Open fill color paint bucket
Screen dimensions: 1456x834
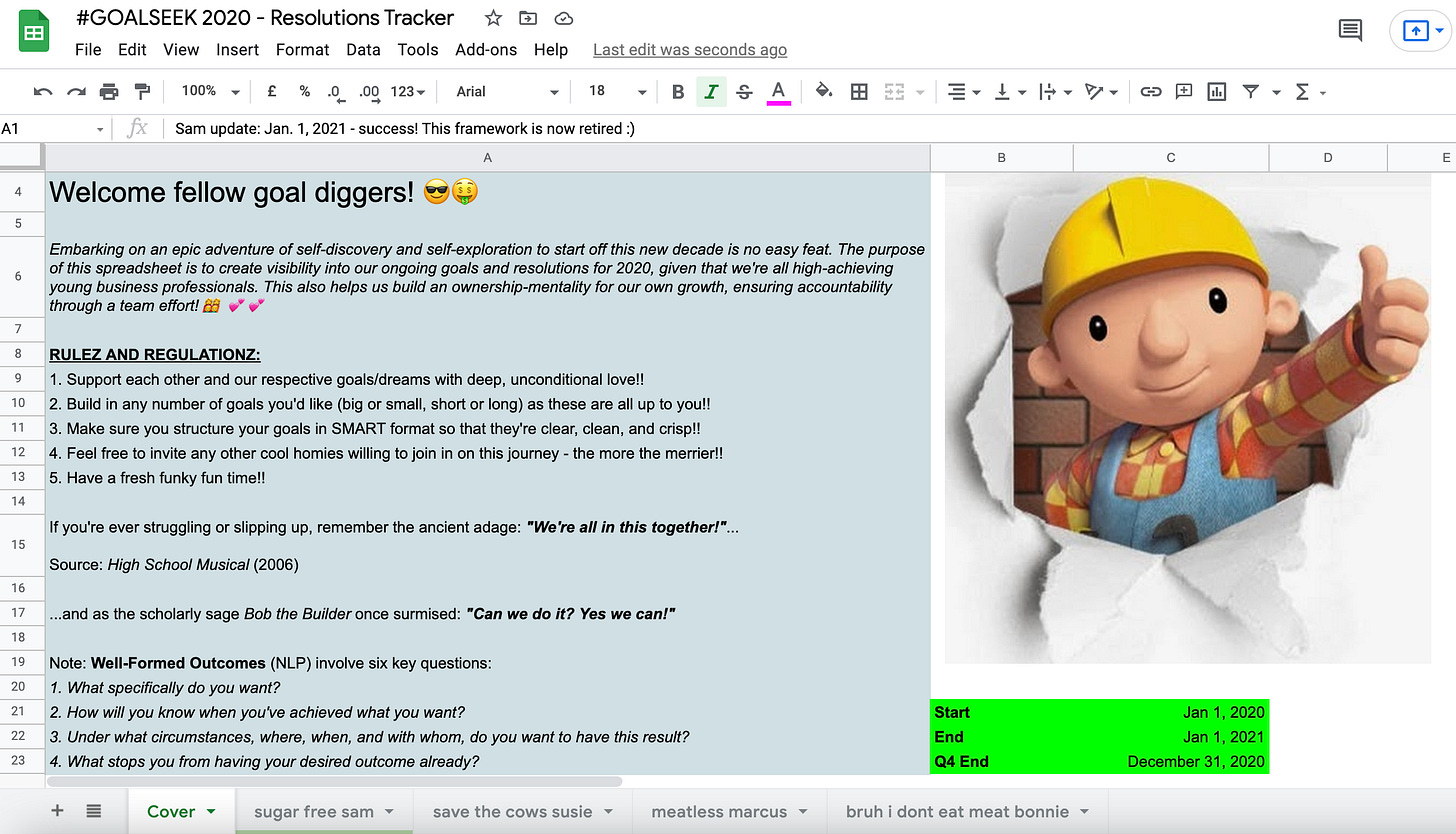824,92
